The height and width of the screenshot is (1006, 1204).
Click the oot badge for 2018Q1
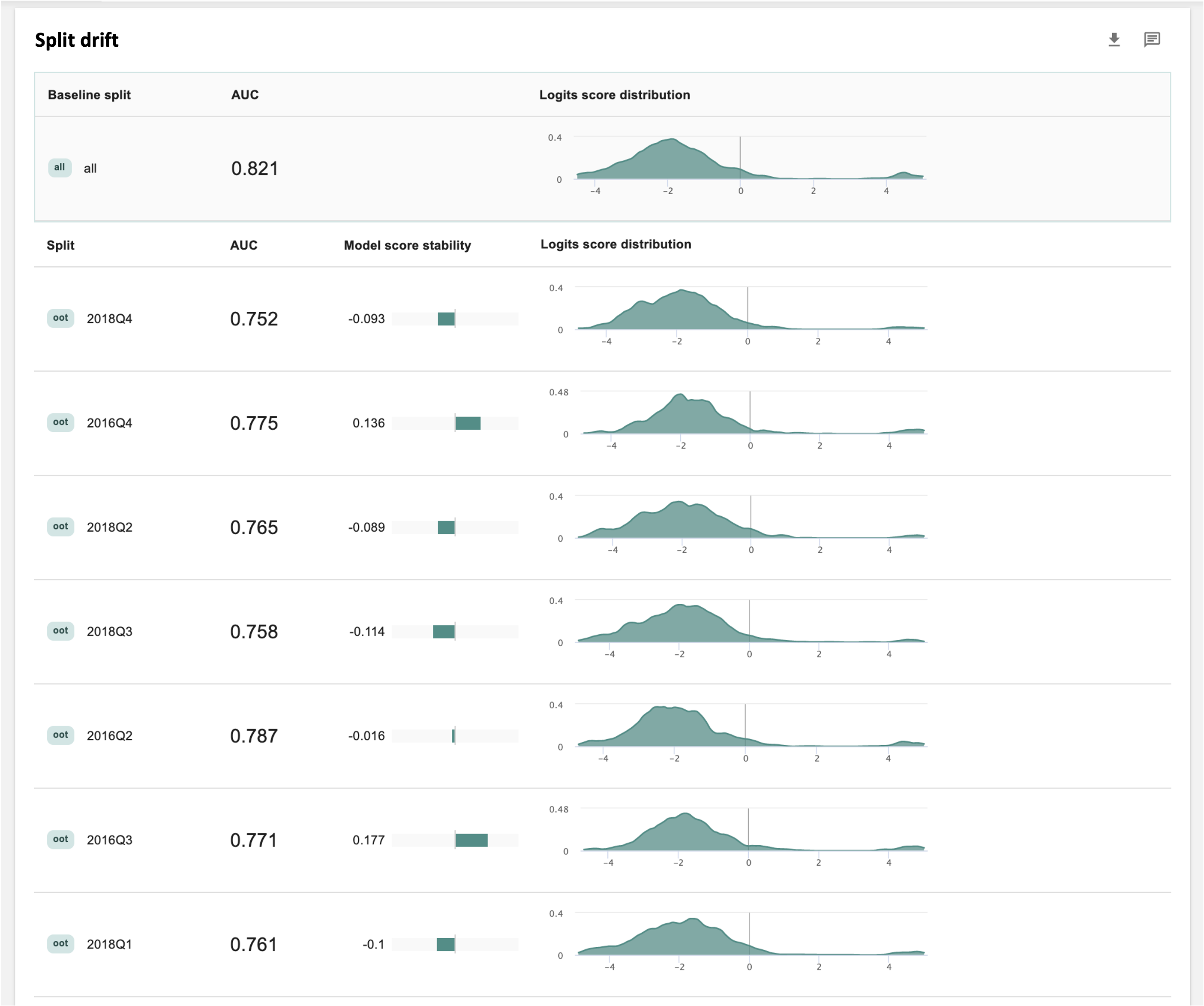[60, 945]
